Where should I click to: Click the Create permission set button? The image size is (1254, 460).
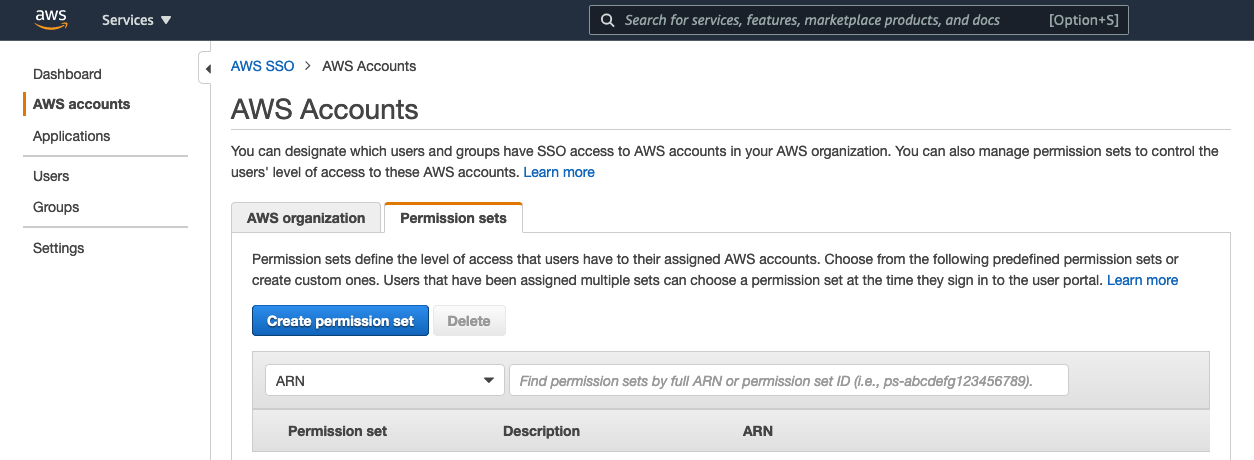pyautogui.click(x=340, y=321)
